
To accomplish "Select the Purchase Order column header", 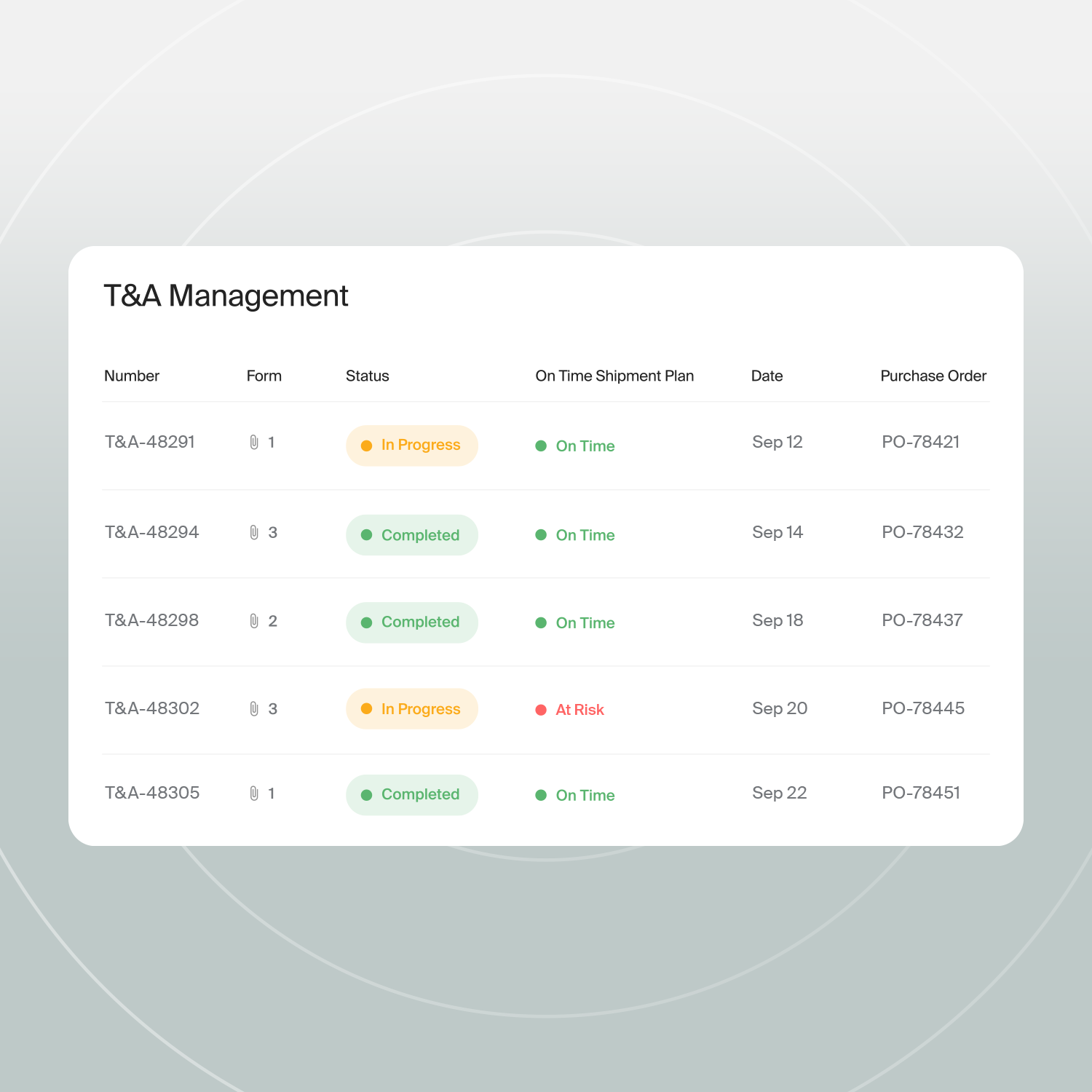I will [x=933, y=376].
